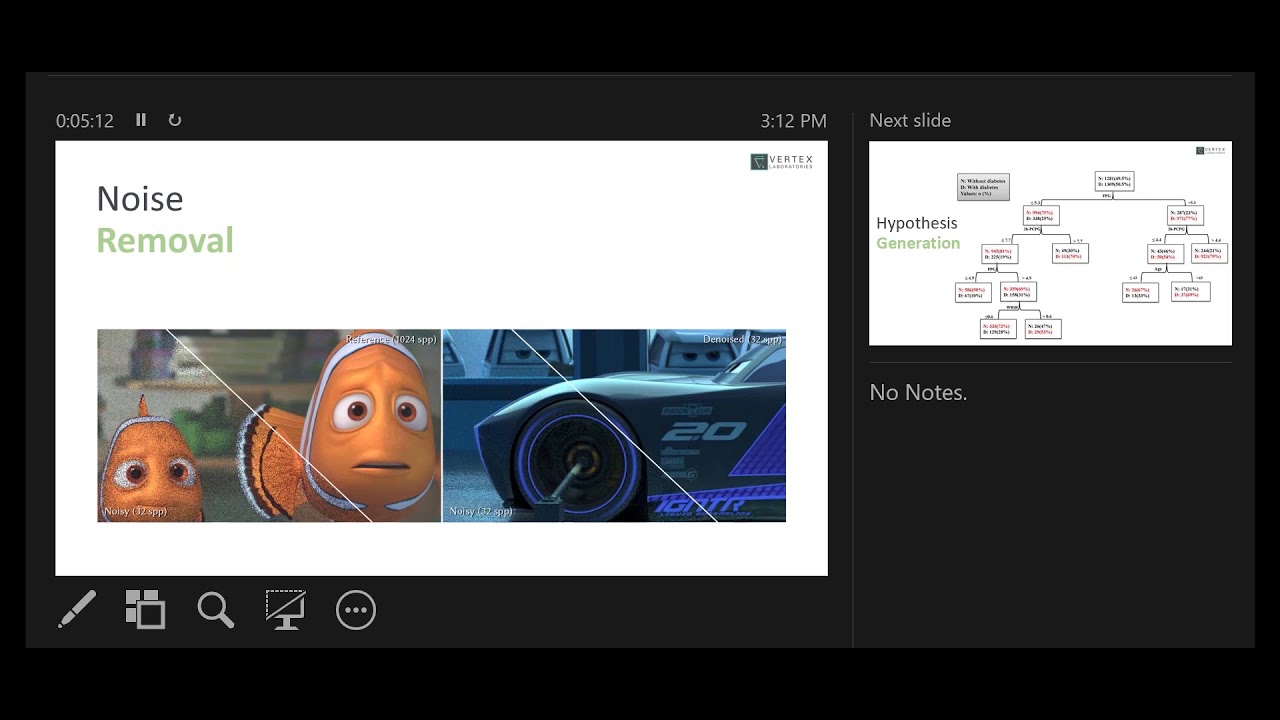Click the blue race car denoised image
The width and height of the screenshot is (1280, 720).
614,425
